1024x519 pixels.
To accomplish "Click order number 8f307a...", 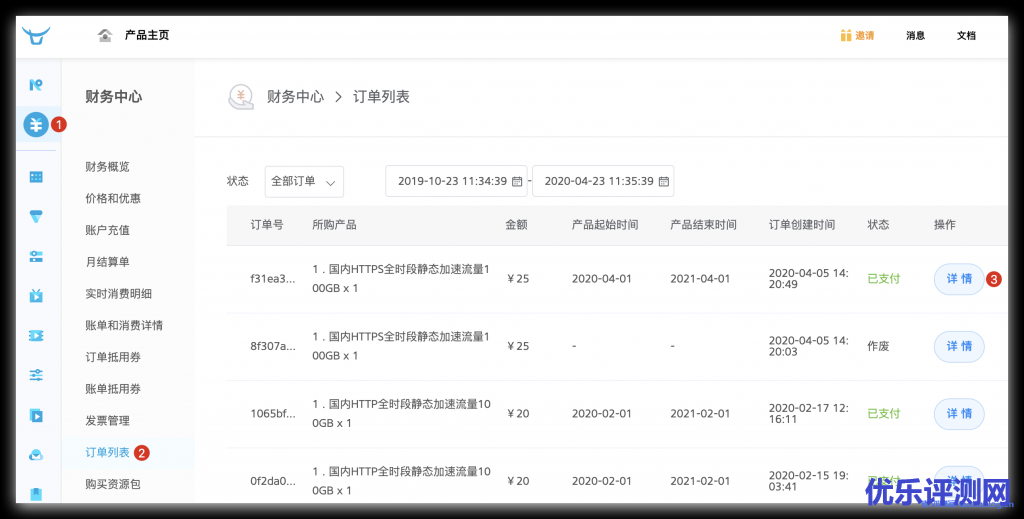I will point(273,346).
